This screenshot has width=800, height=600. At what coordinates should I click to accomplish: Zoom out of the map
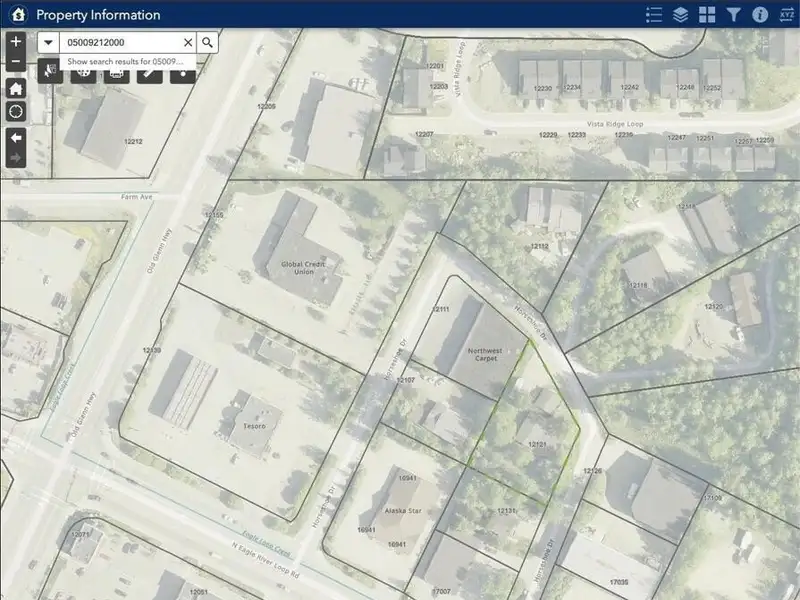pos(15,62)
